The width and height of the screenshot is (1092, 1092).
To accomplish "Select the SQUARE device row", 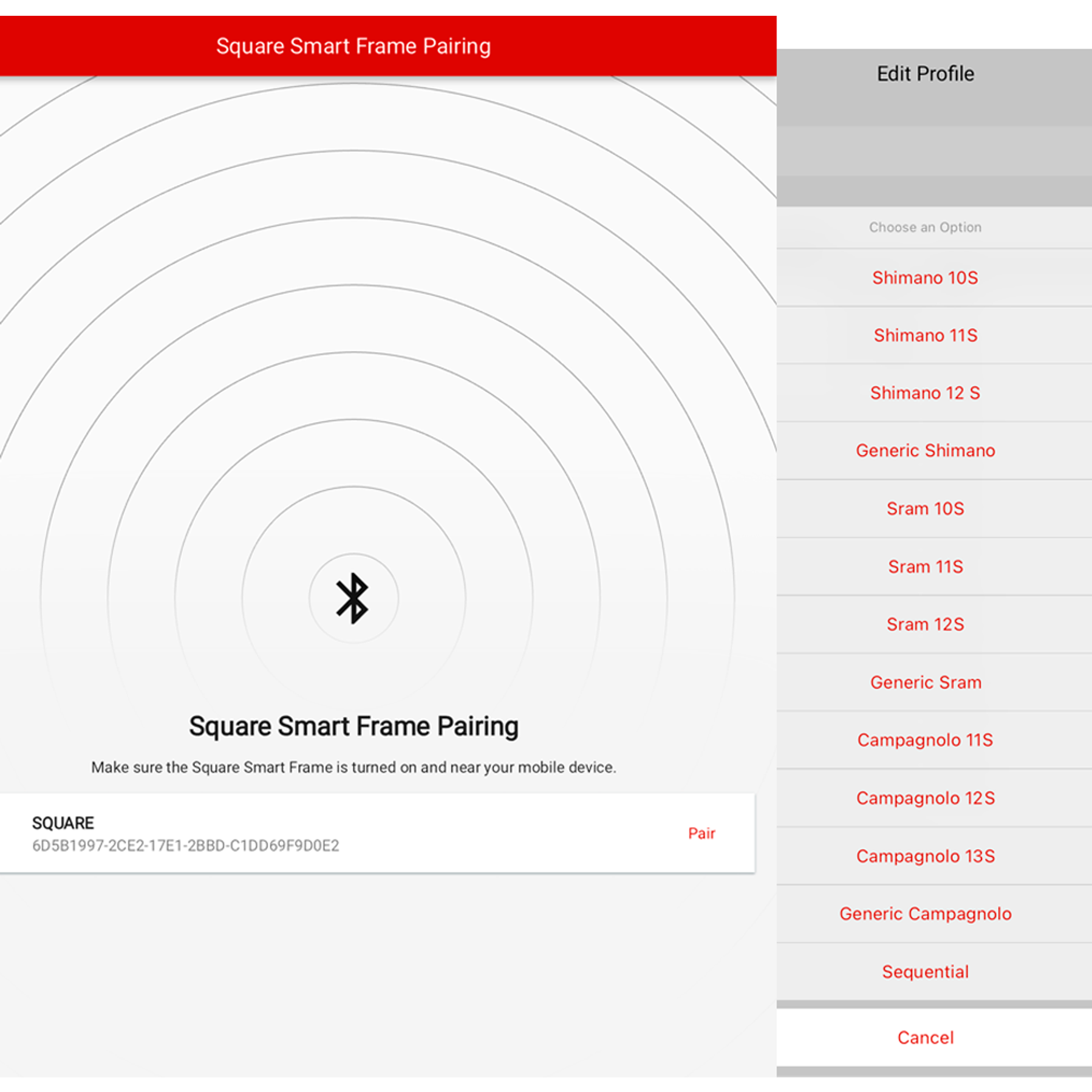I will point(377,833).
